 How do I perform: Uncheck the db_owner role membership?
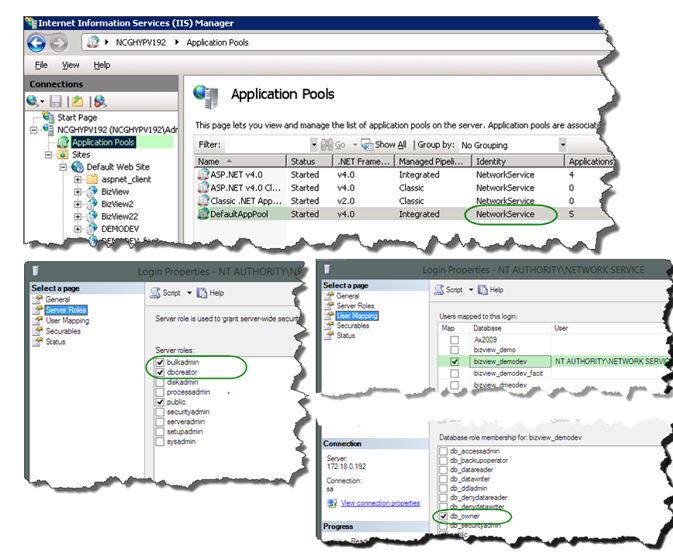tap(444, 516)
